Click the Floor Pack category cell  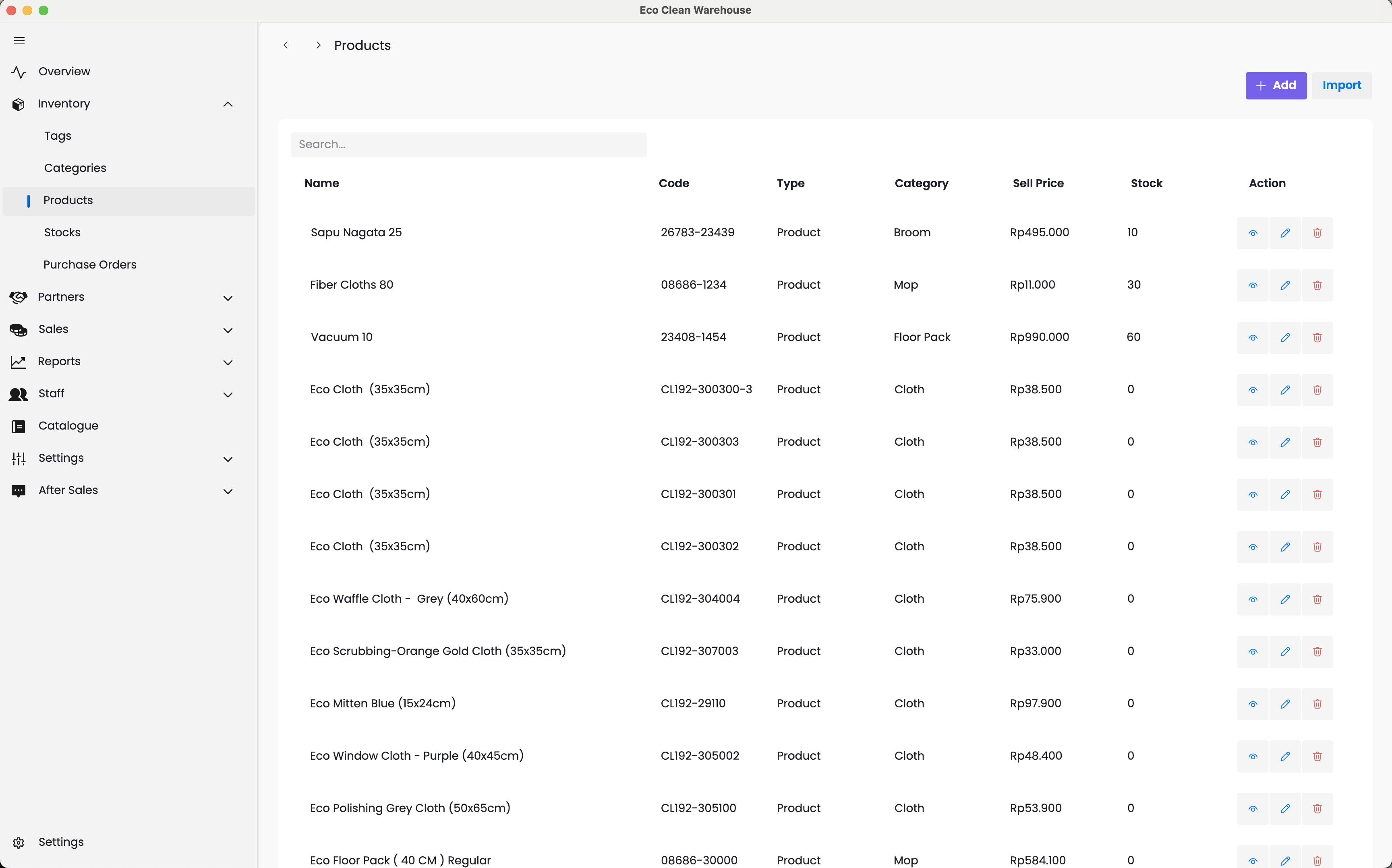922,337
